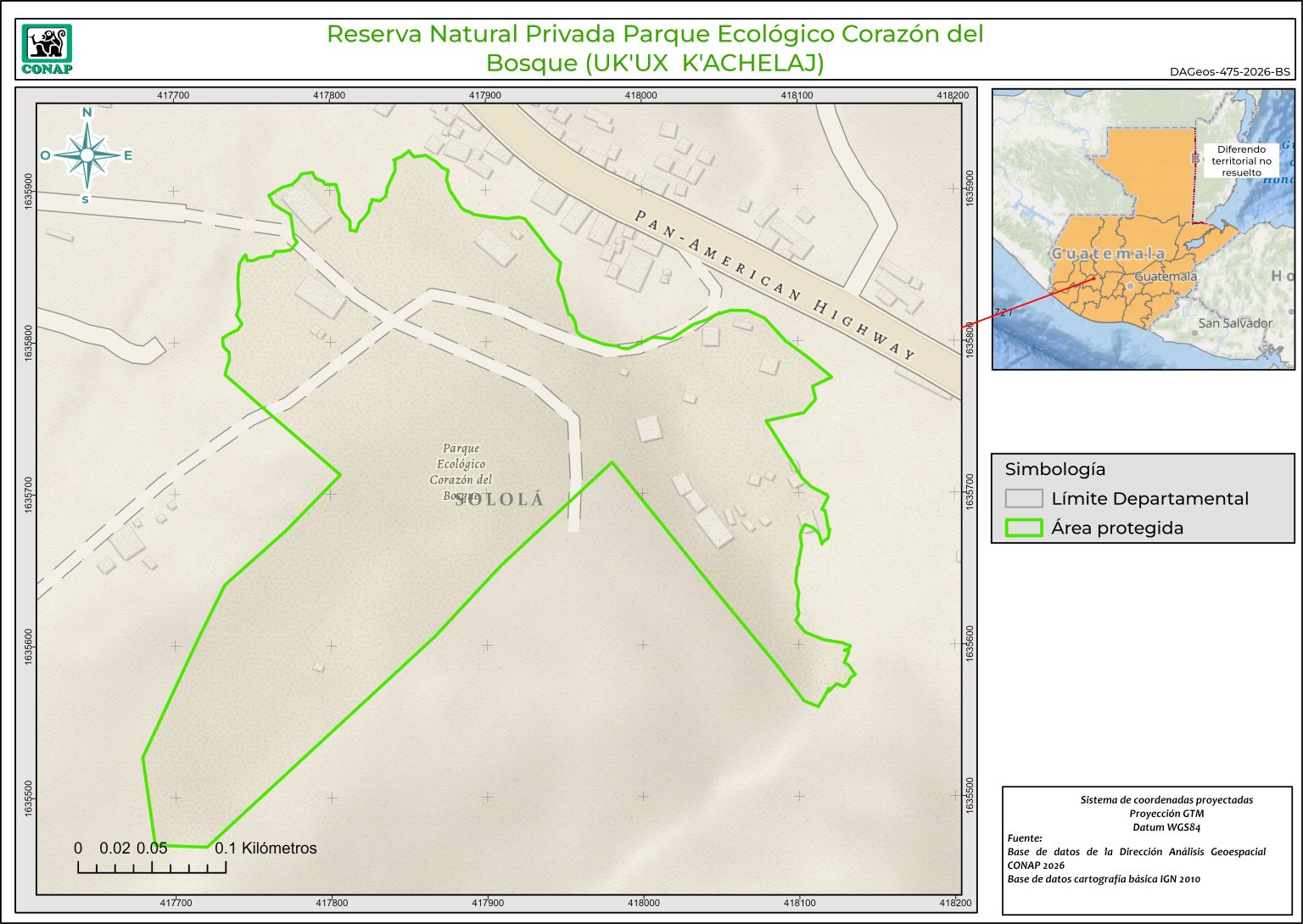This screenshot has width=1303, height=924.
Task: Click the 'N' letter atop the compass
Action: (87, 113)
